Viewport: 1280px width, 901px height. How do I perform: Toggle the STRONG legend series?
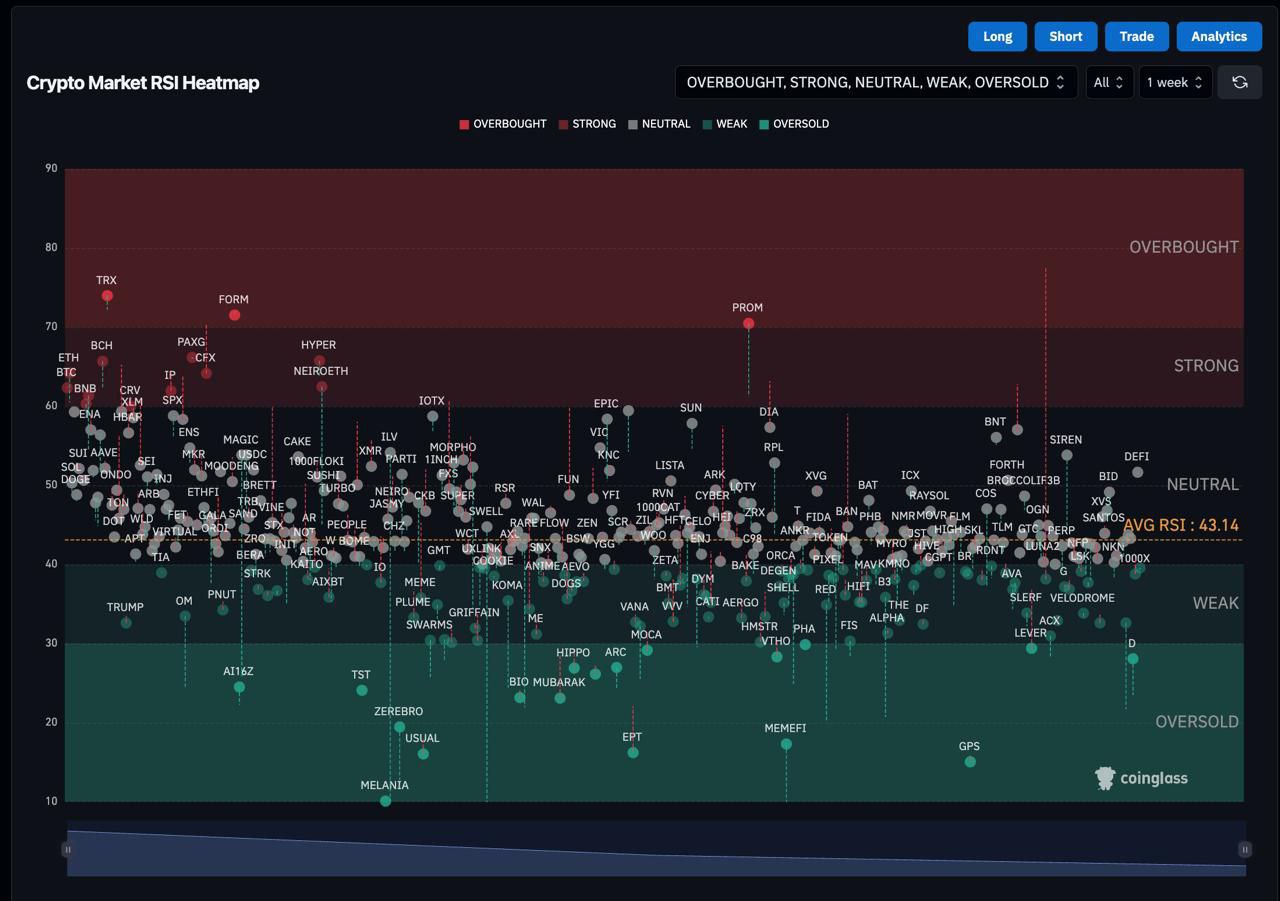(587, 124)
